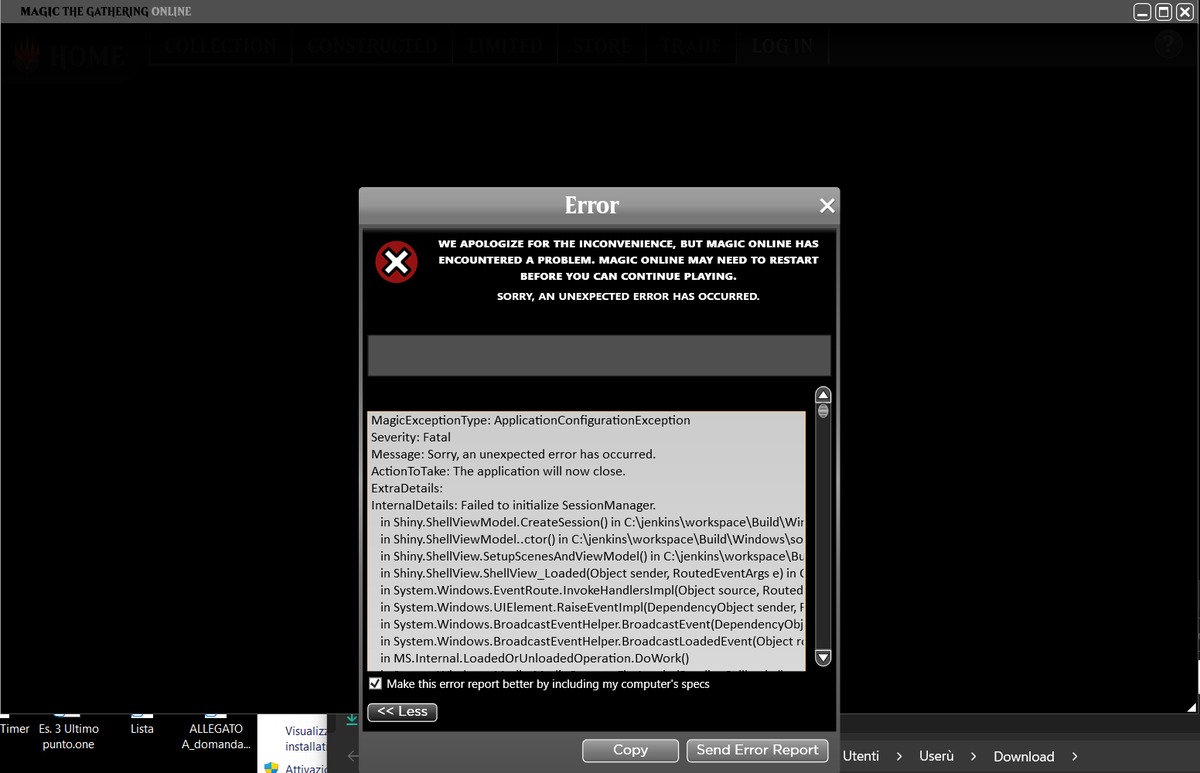
Task: Click the help question mark icon
Action: [1168, 45]
